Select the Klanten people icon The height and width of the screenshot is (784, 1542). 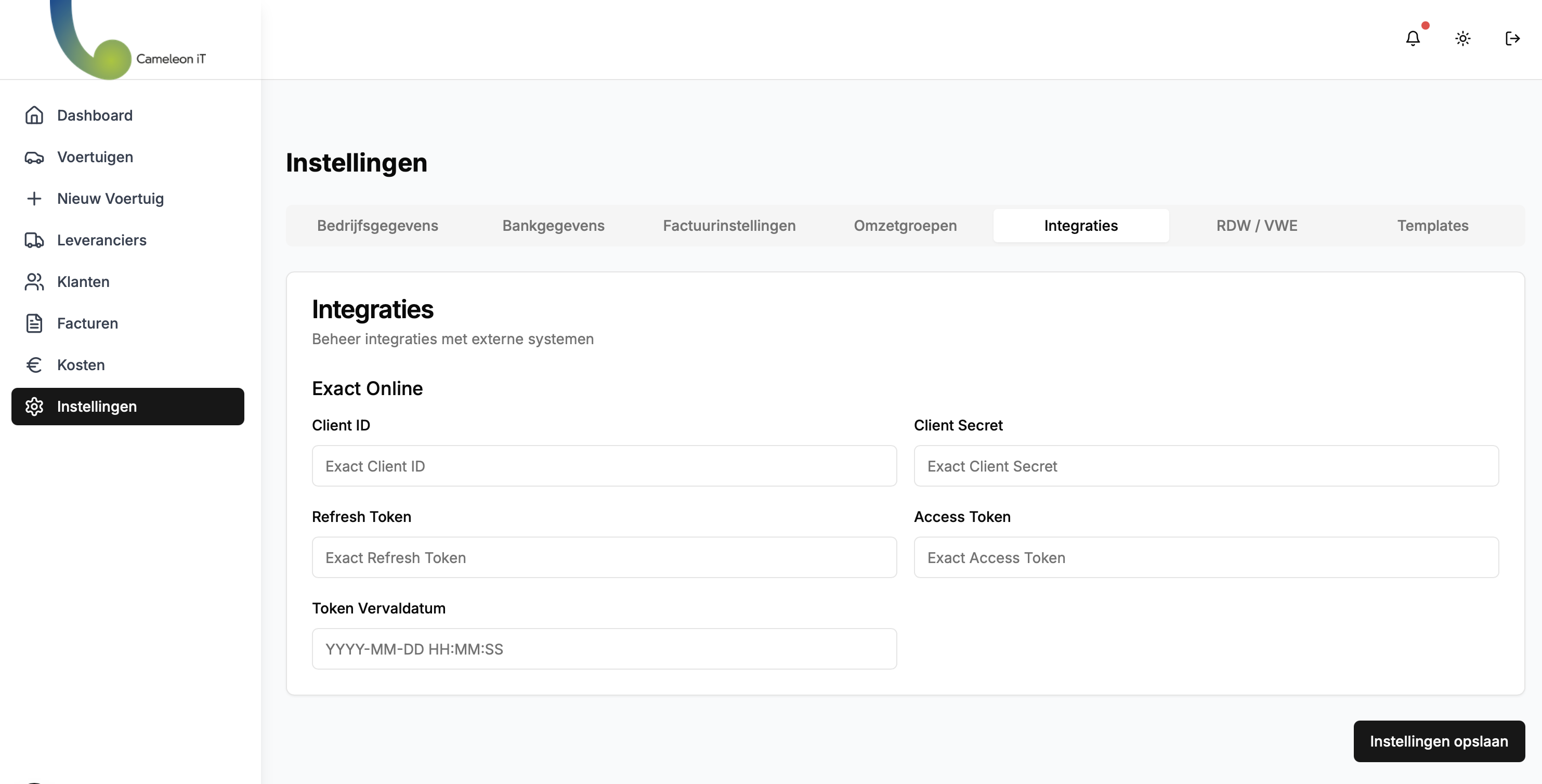coord(34,281)
